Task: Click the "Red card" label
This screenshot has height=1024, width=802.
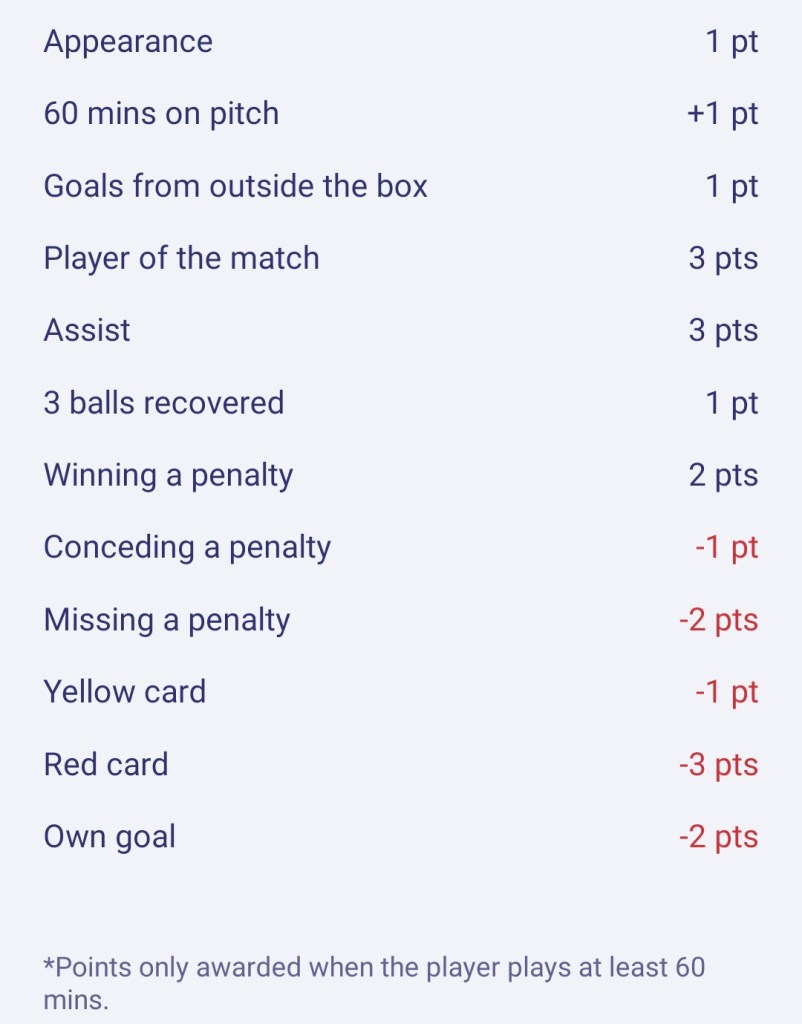Action: pos(106,765)
